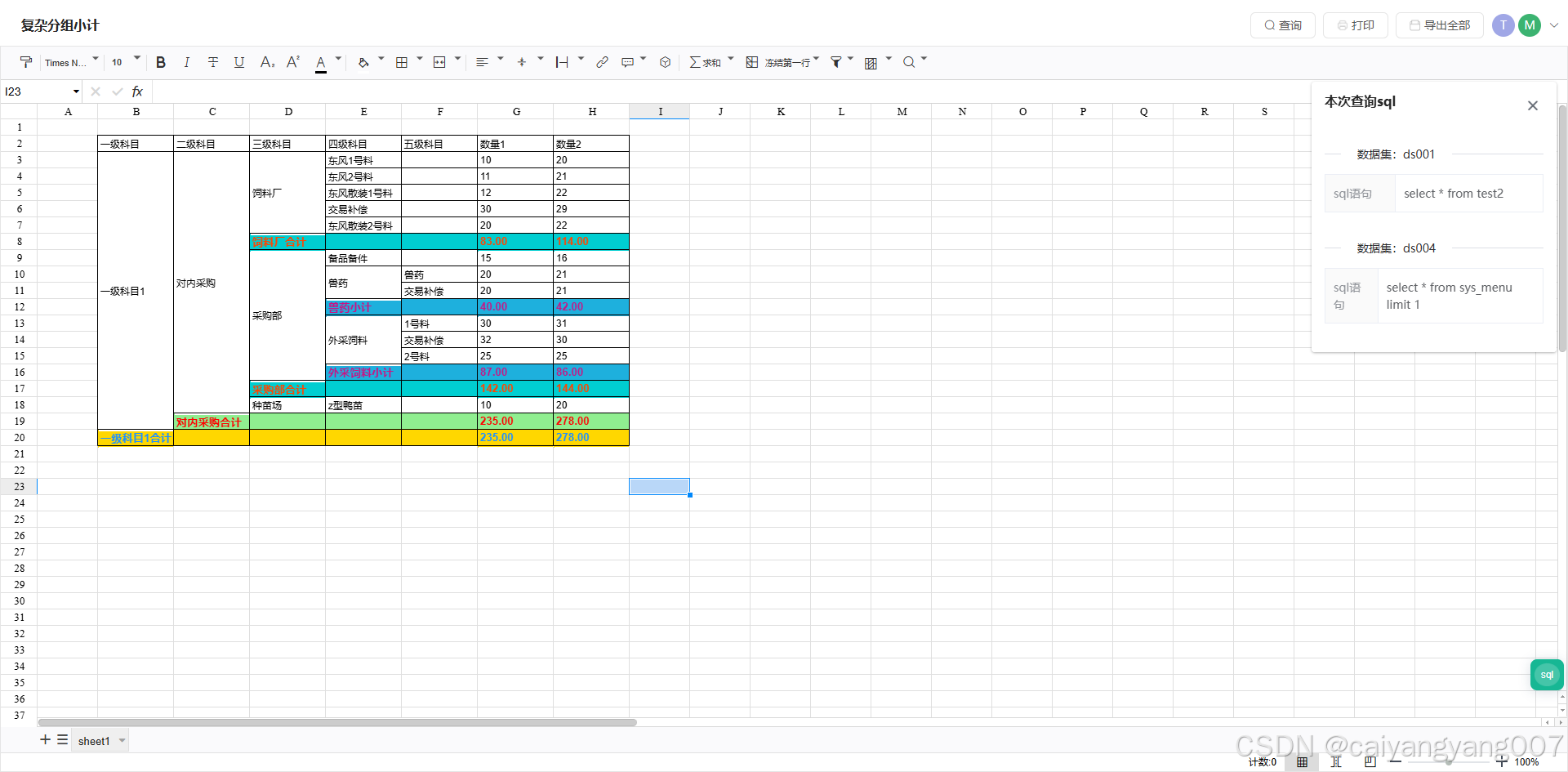Select column header G

tap(516, 111)
